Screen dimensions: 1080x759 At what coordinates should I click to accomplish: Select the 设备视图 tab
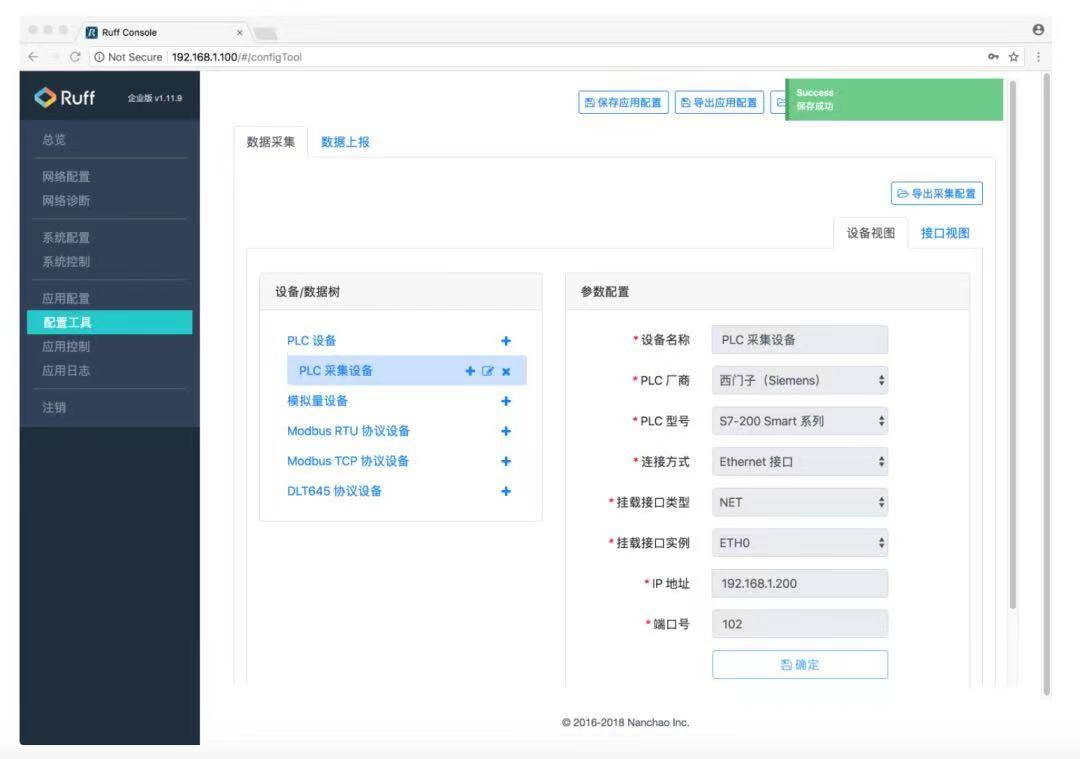click(871, 233)
